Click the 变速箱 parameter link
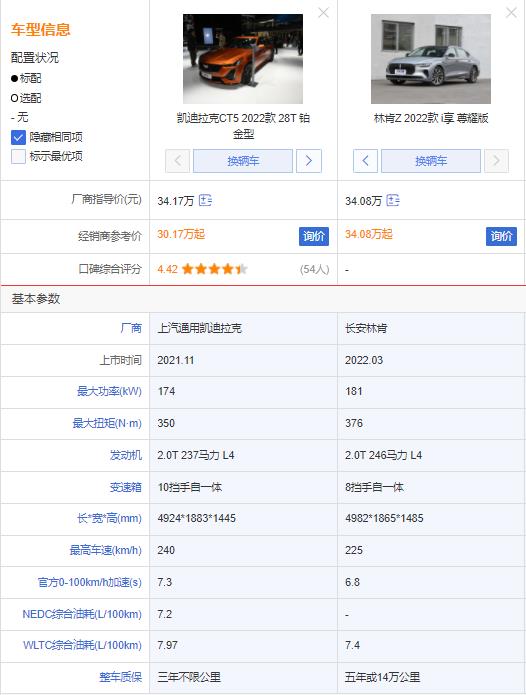This screenshot has height=695, width=526. (126, 487)
